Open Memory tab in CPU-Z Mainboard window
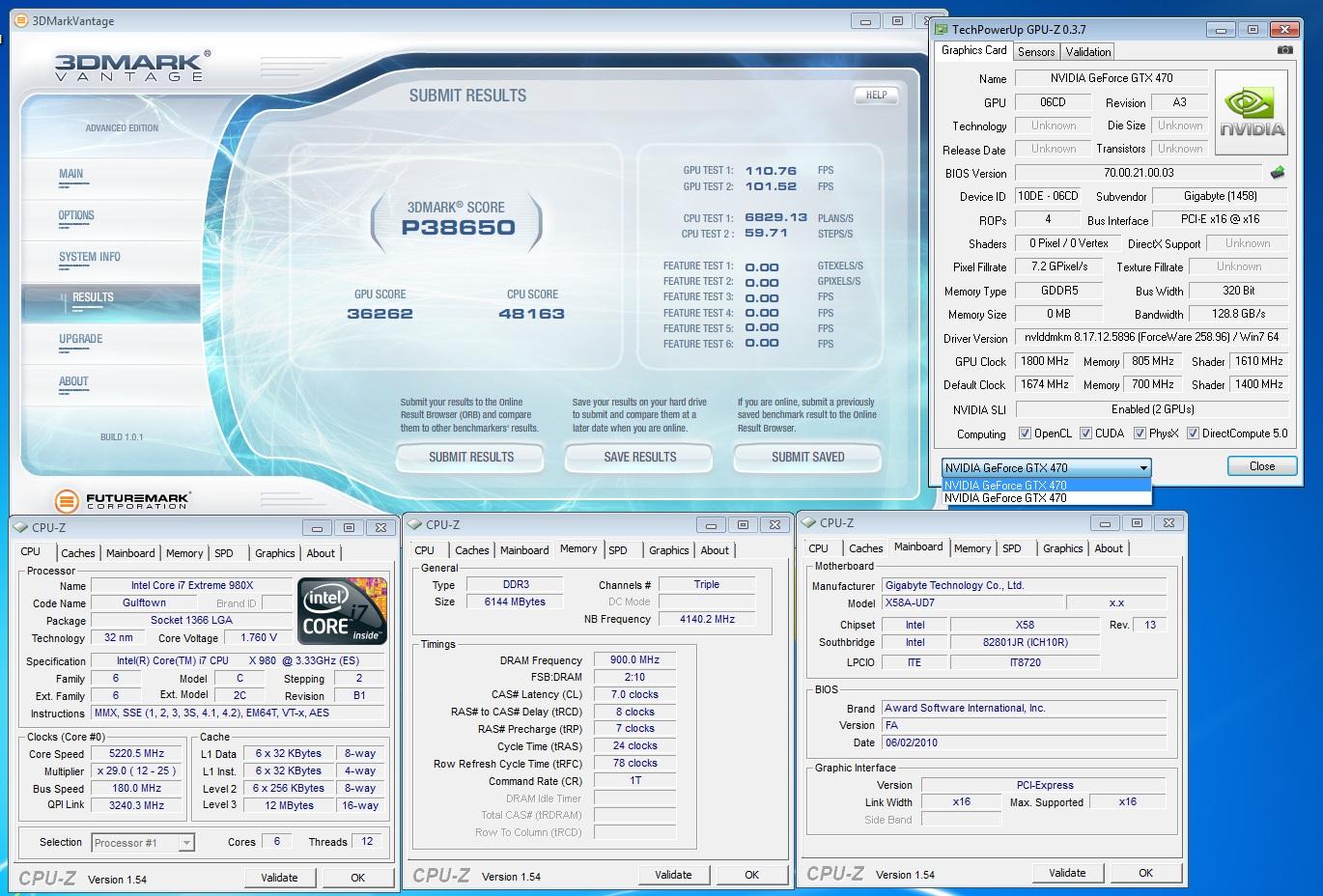Viewport: 1323px width, 896px height. point(972,548)
